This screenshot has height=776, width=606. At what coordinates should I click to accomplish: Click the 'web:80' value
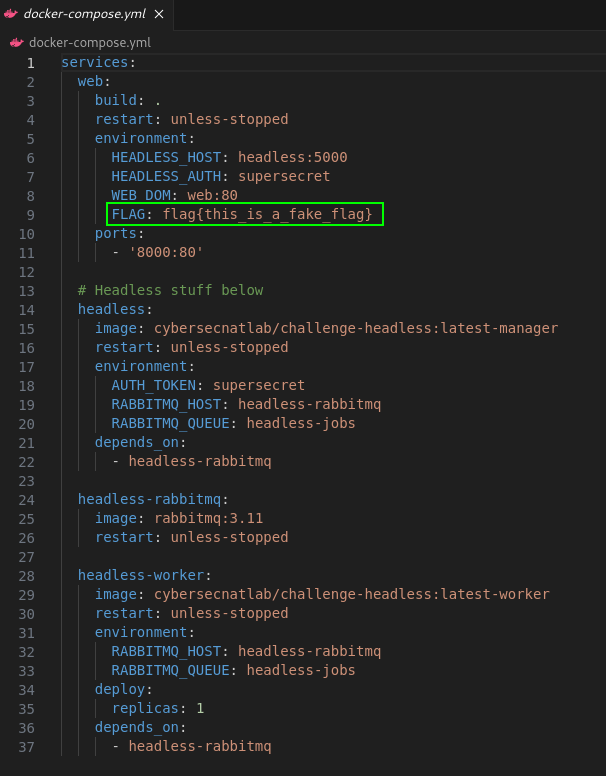click(212, 195)
